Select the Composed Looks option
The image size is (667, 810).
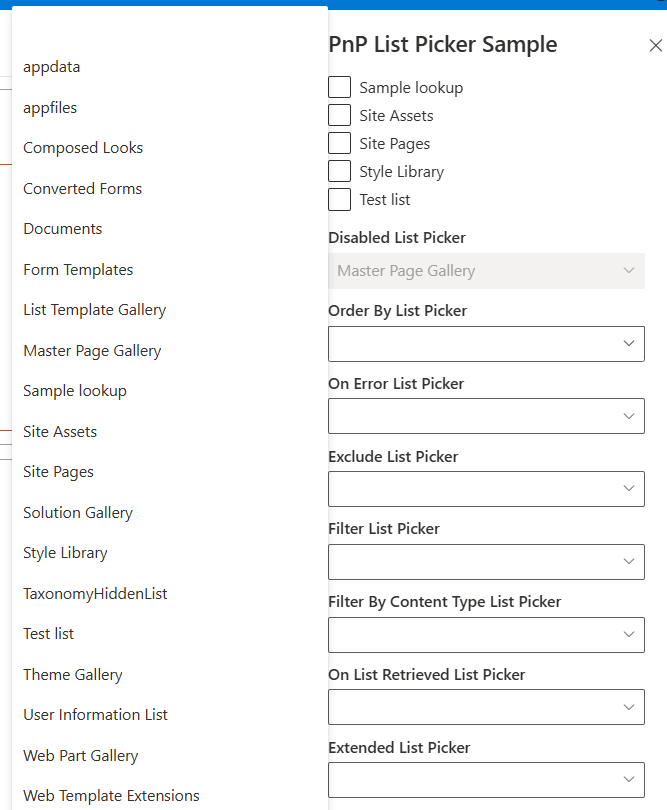(x=83, y=148)
